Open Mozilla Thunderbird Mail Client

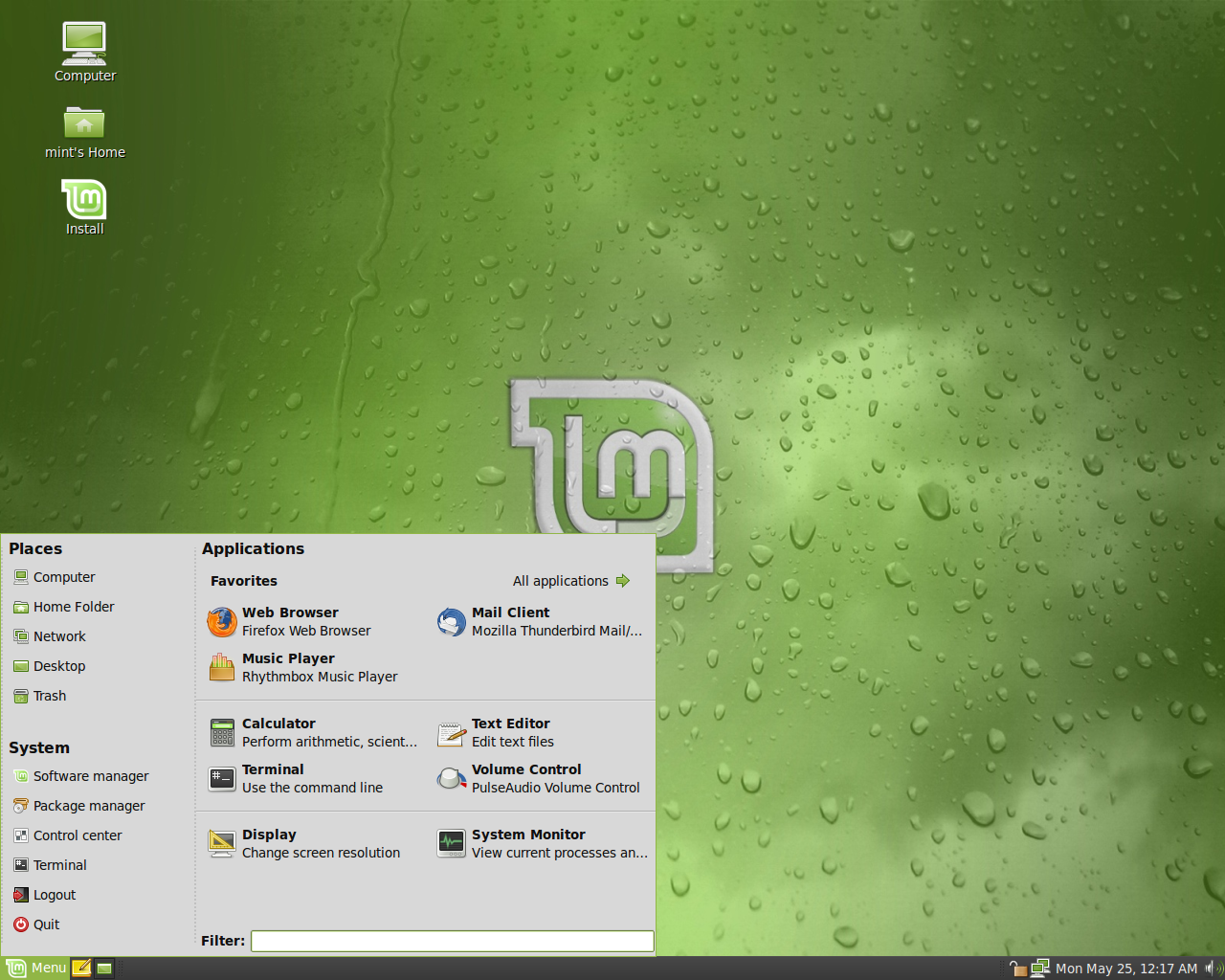click(x=541, y=622)
